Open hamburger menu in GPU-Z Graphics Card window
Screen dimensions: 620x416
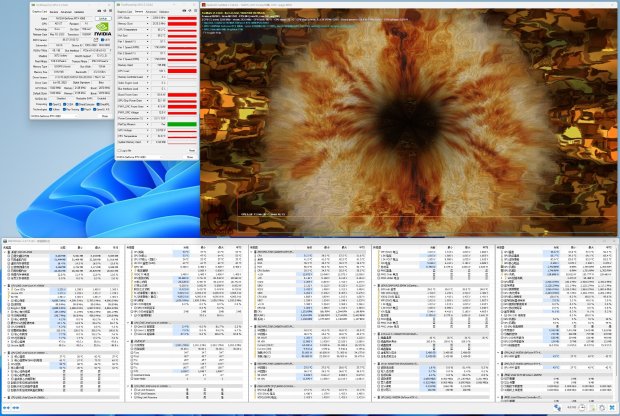tap(110, 11)
